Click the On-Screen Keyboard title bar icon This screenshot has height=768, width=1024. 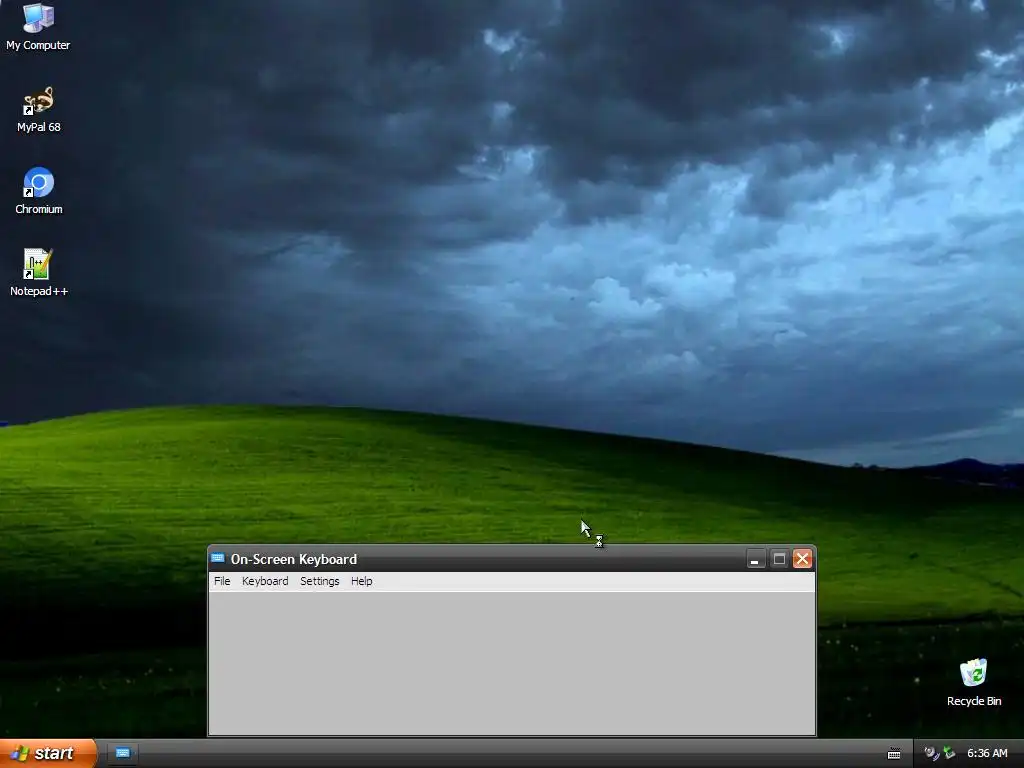click(218, 558)
